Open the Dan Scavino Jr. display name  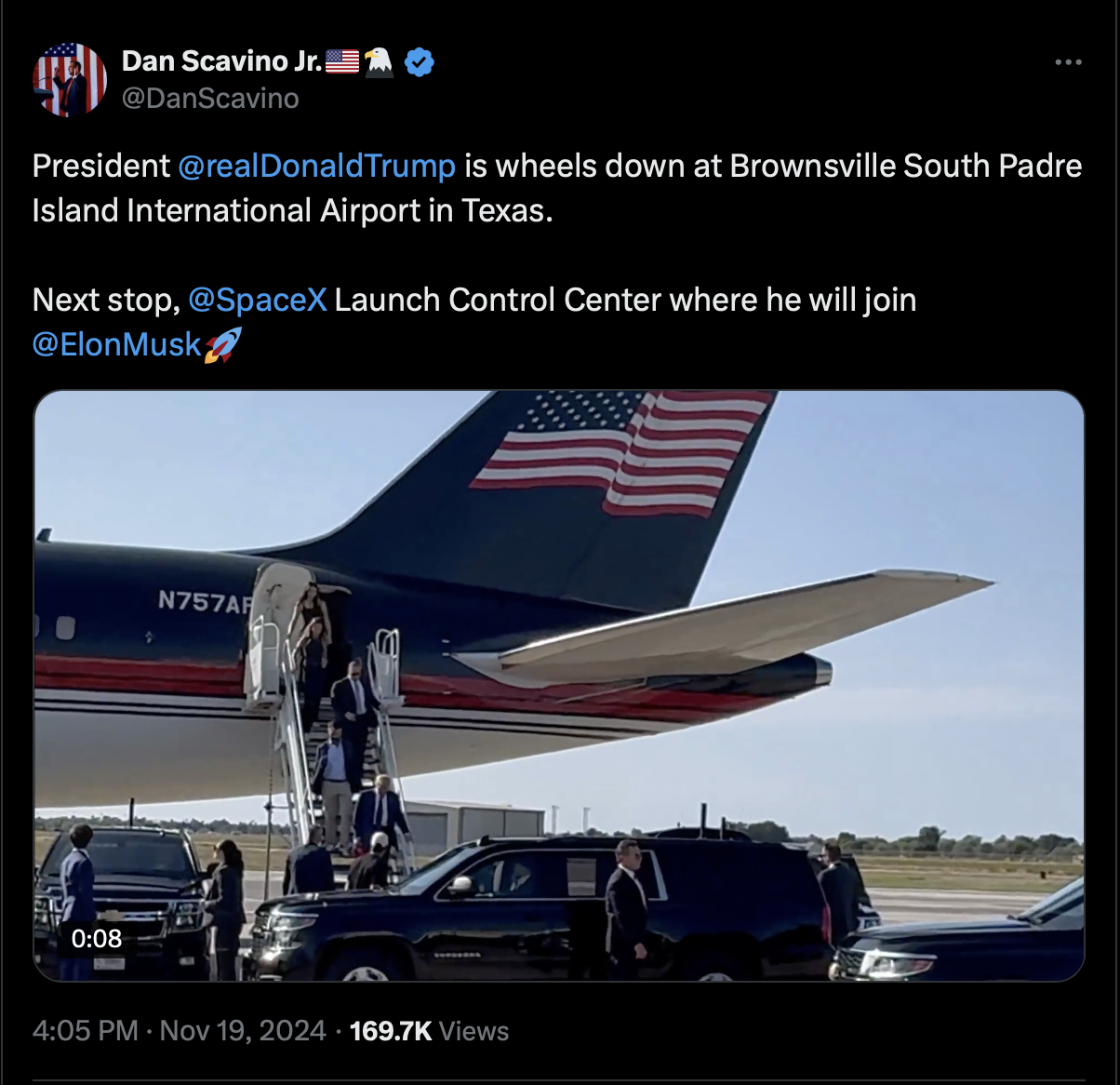222,61
